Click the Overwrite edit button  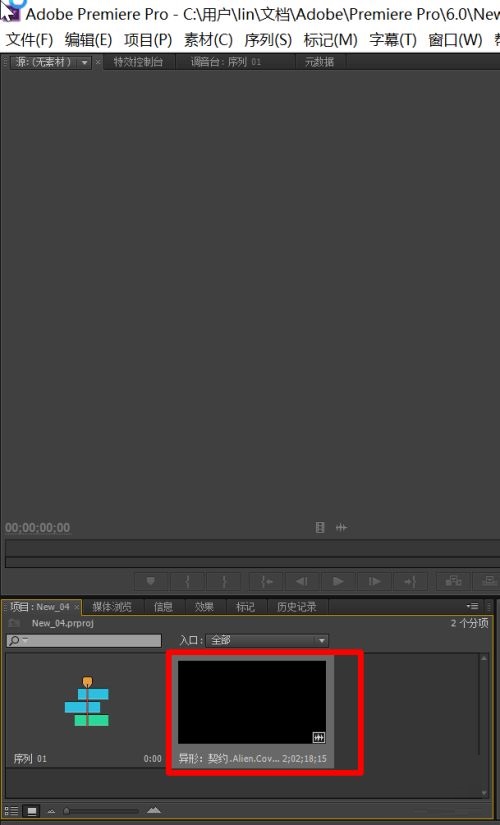pyautogui.click(x=489, y=581)
